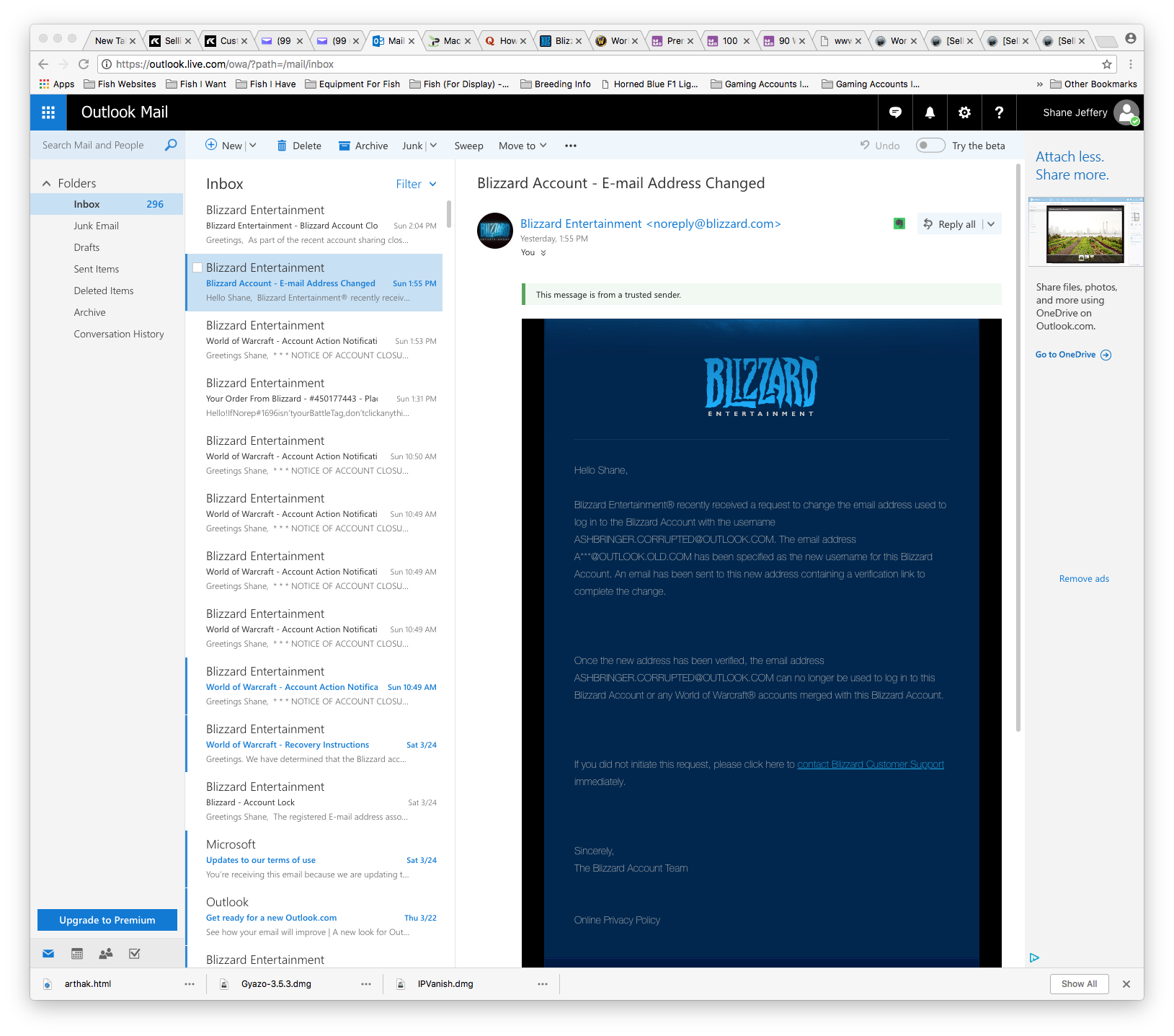Click Upgrade to Premium button

pyautogui.click(x=107, y=920)
